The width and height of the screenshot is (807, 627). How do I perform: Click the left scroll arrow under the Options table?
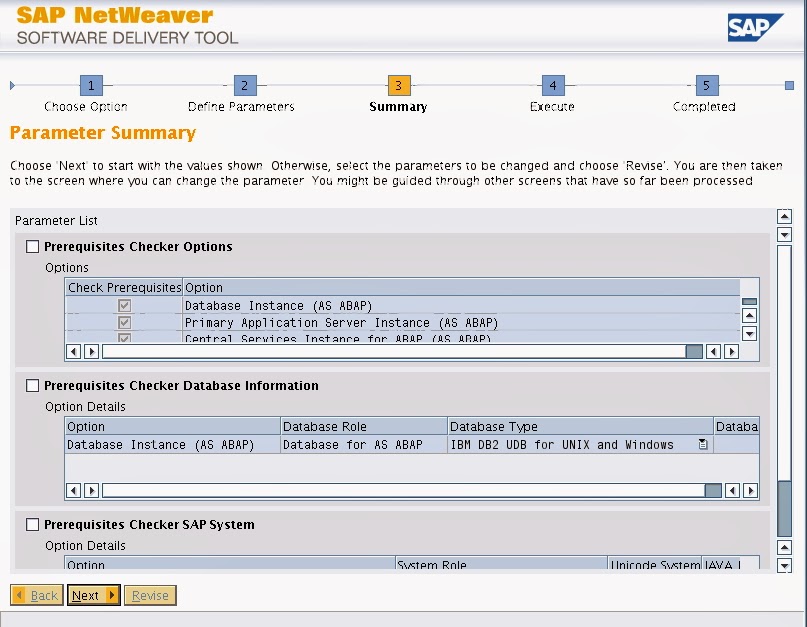(72, 352)
